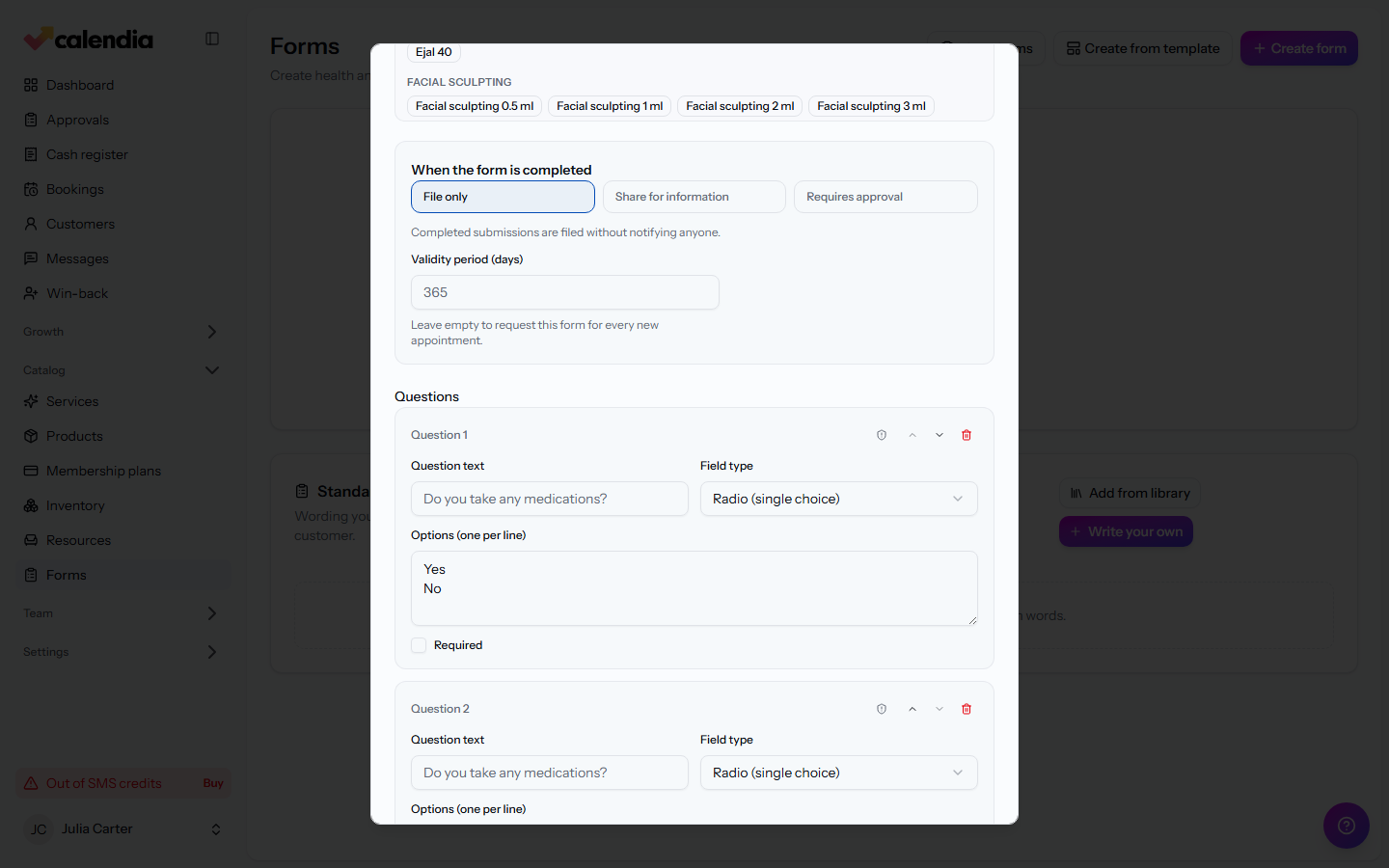This screenshot has width=1389, height=868.
Task: Click the Messages chat icon
Action: (31, 258)
